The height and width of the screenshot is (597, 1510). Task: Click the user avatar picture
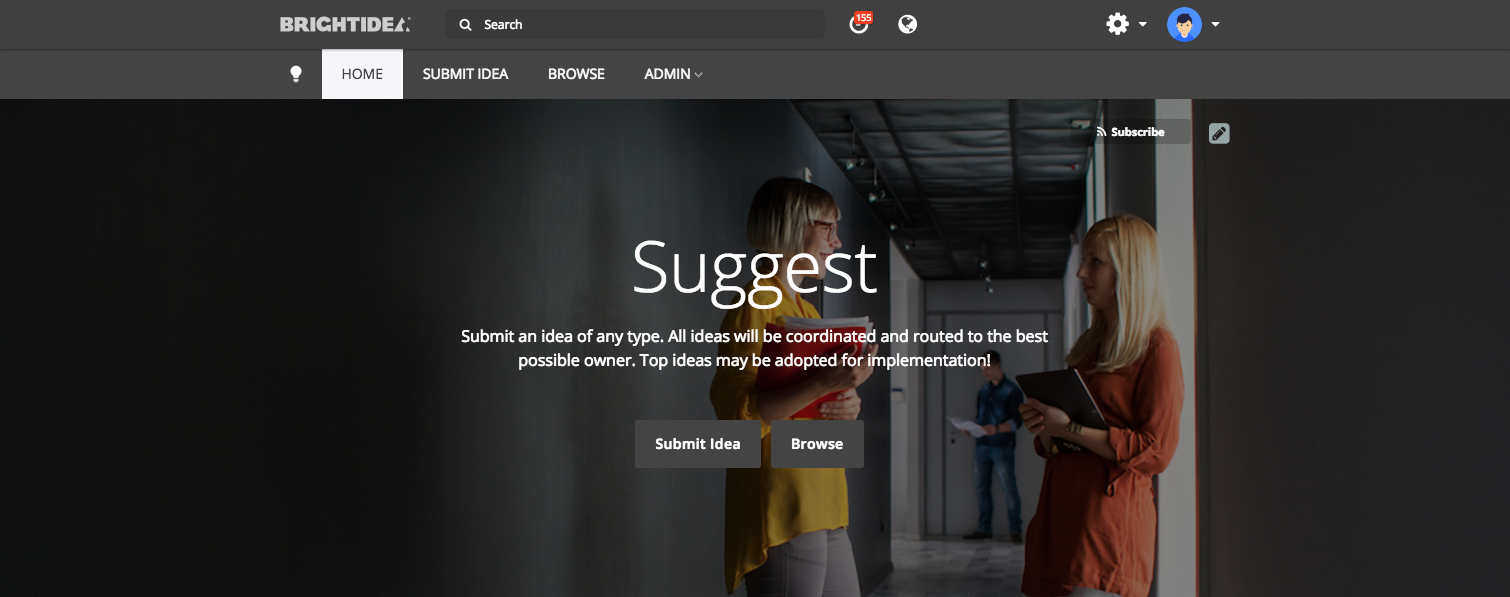(x=1184, y=24)
